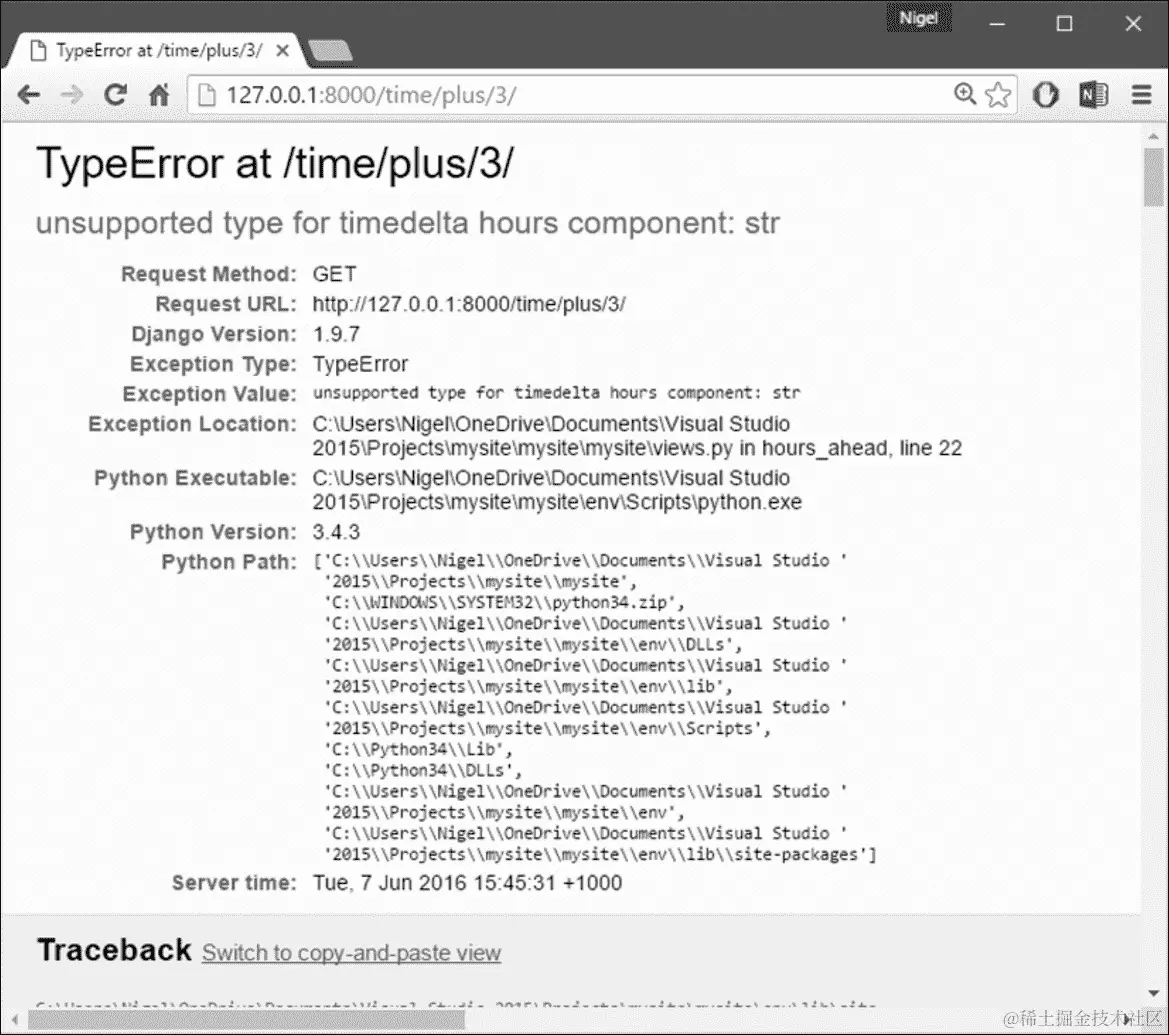Switch to copy-and-paste traceback view
Image resolution: width=1169 pixels, height=1035 pixels.
(x=351, y=953)
